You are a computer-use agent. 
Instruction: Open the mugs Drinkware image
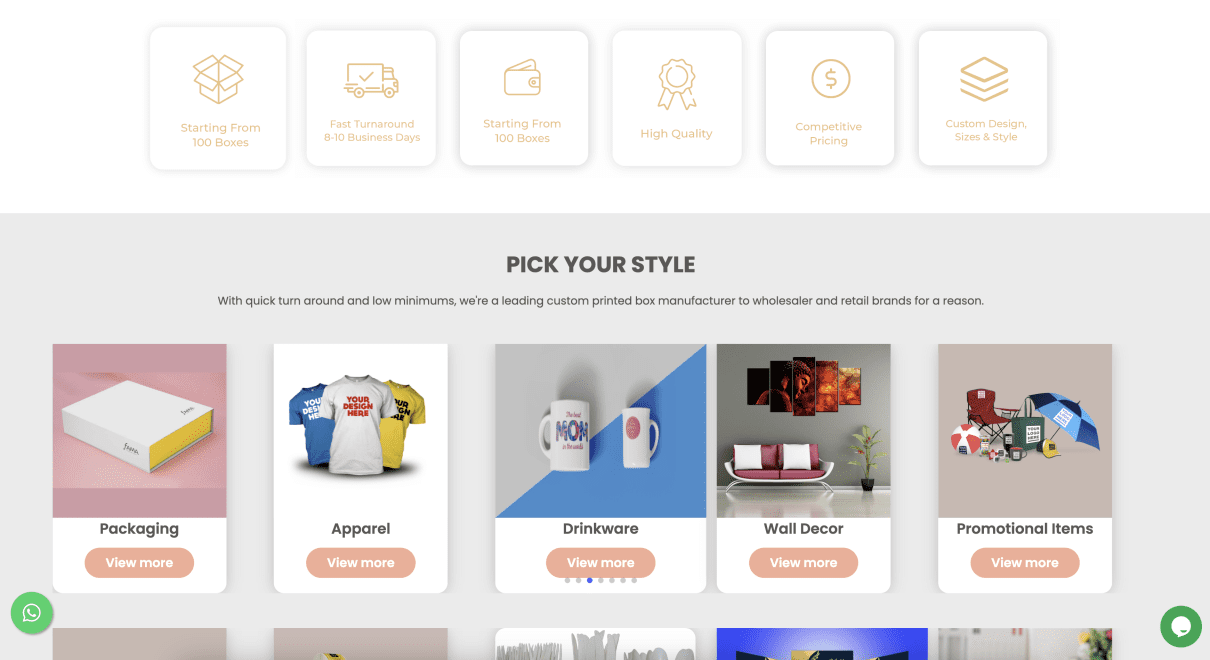(x=601, y=431)
